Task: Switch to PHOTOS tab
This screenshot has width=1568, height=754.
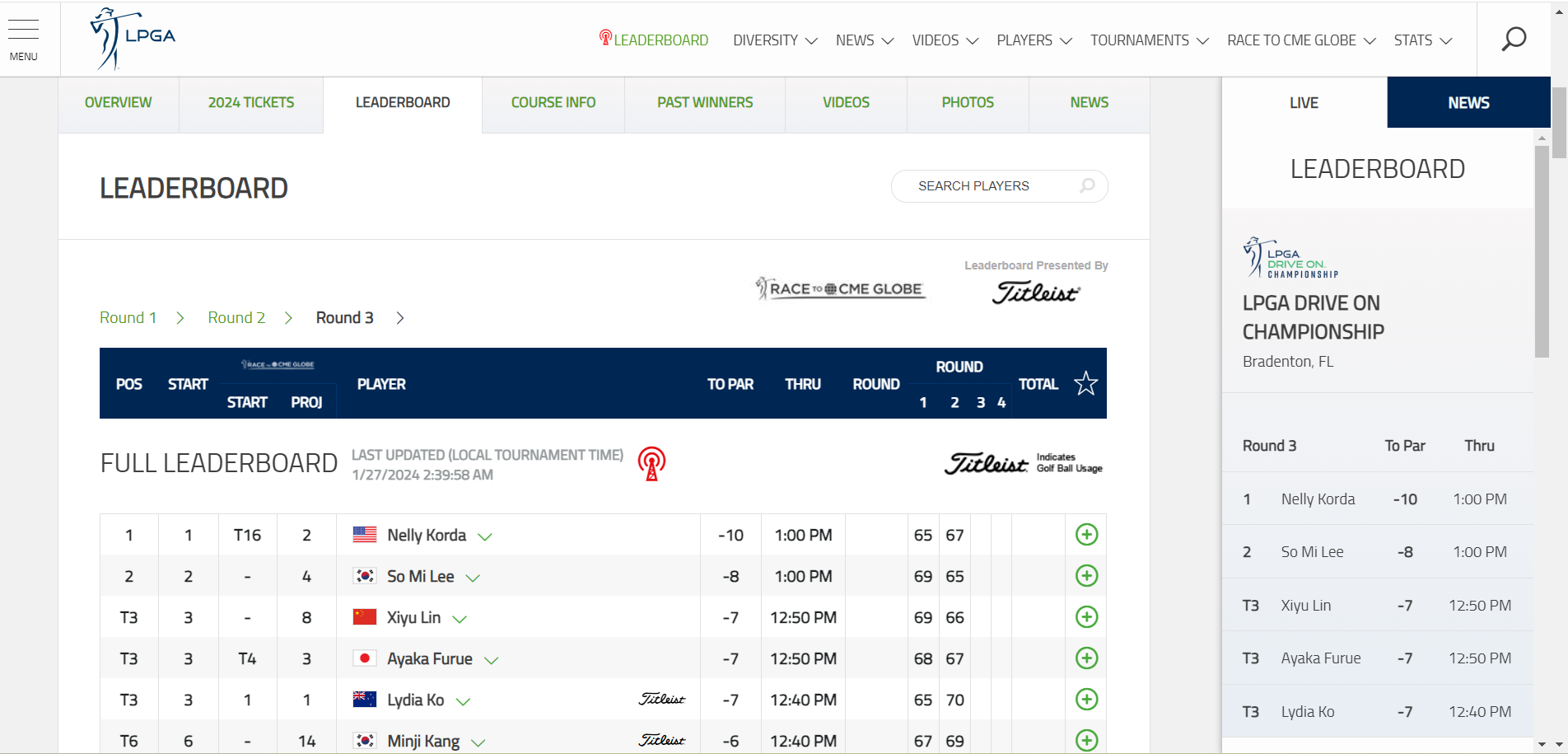Action: (968, 103)
